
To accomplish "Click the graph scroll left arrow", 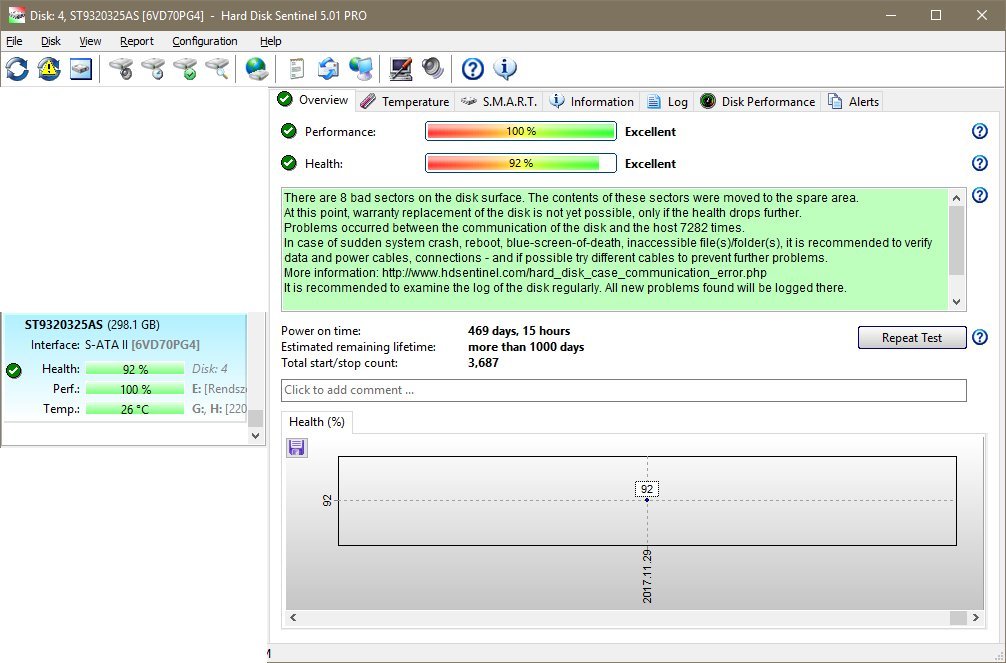I will pos(293,617).
